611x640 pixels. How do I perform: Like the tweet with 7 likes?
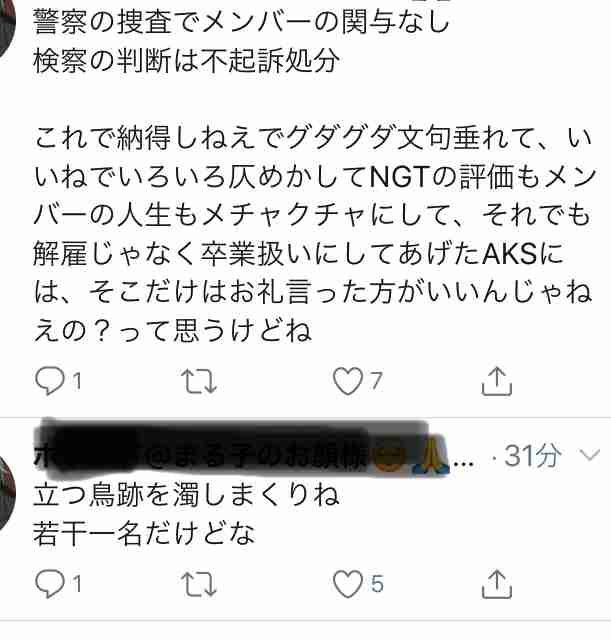347,381
